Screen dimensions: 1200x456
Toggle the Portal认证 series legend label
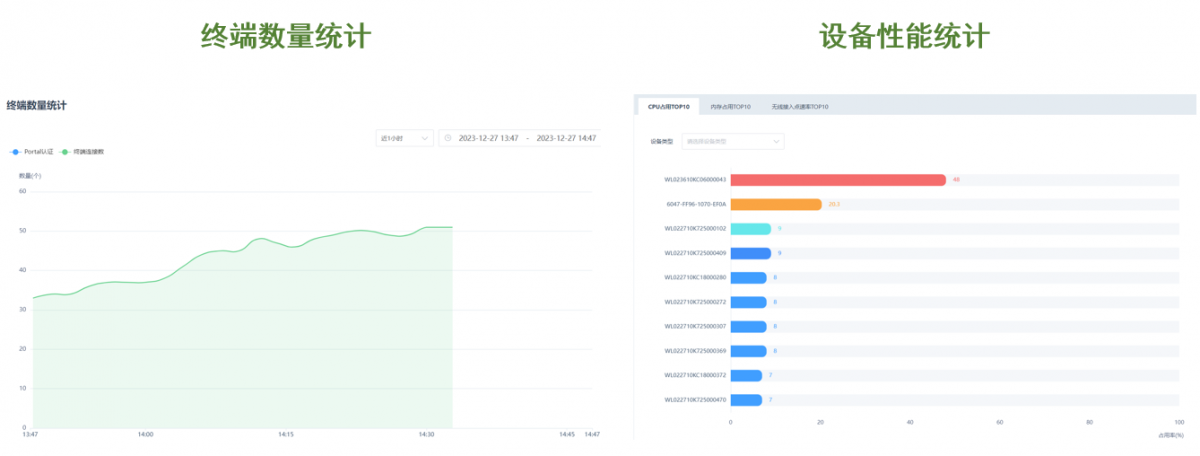pyautogui.click(x=38, y=152)
